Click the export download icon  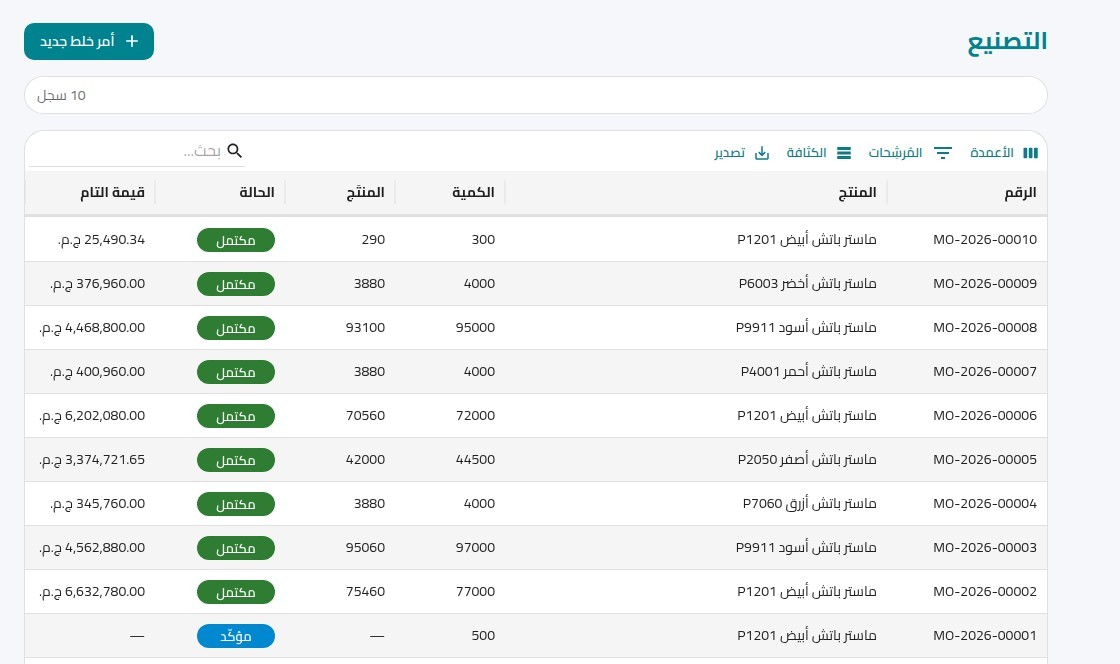click(762, 153)
